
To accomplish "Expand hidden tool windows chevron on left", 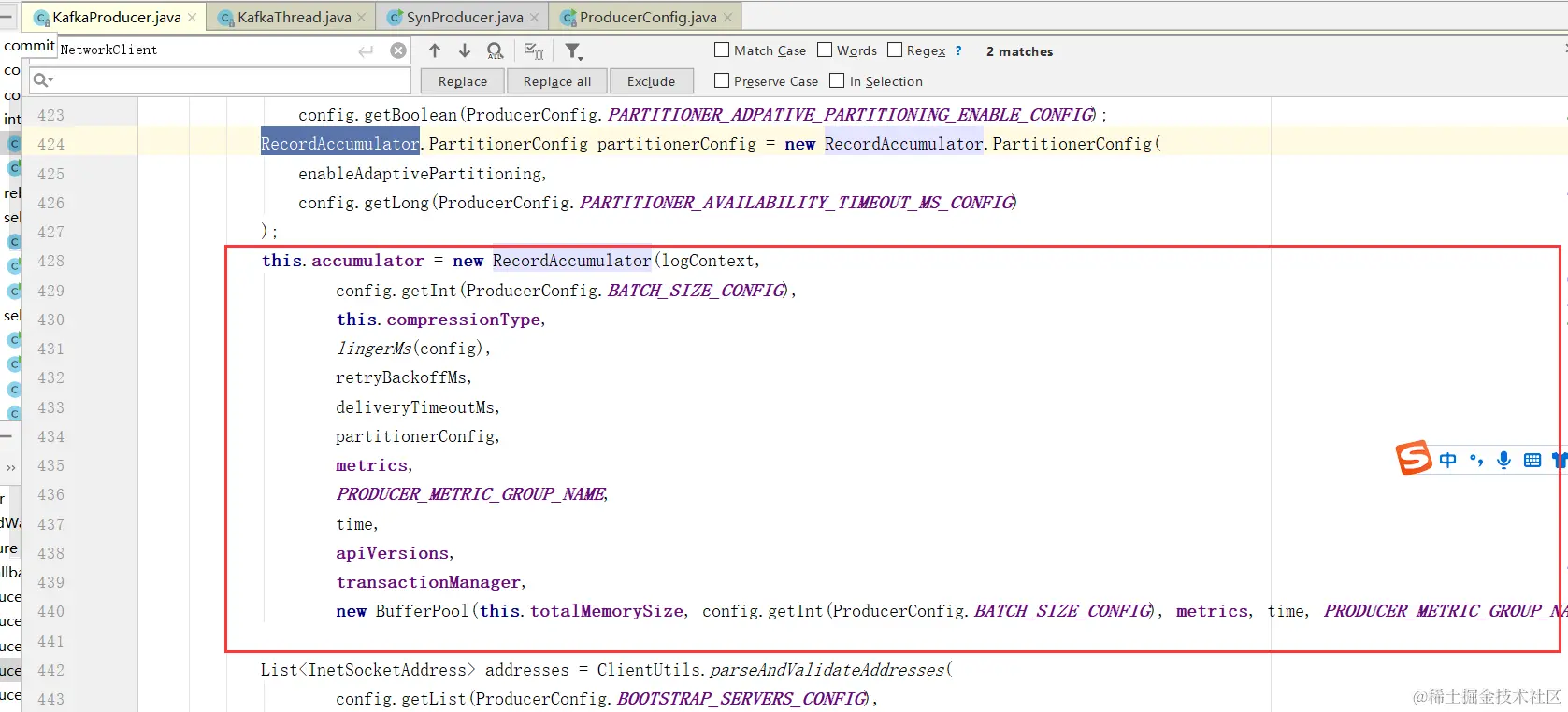I will tap(10, 467).
